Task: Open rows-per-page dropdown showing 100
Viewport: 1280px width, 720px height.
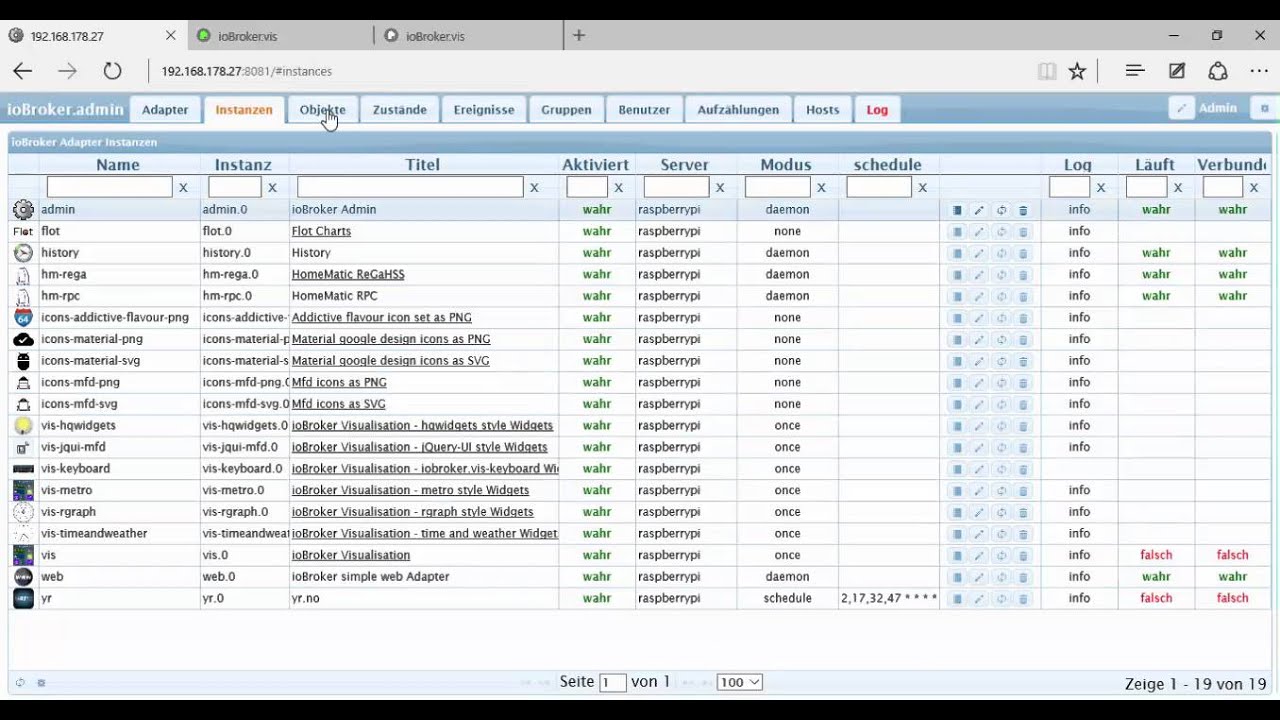Action: click(740, 682)
